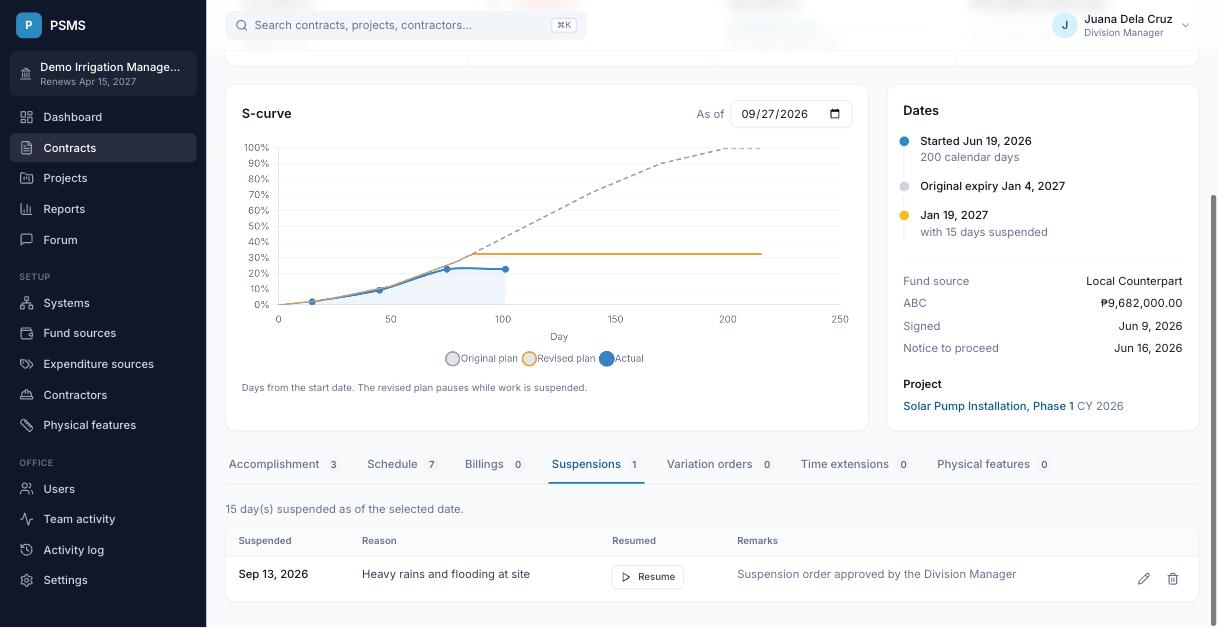The height and width of the screenshot is (628, 1218).
Task: Expand the Juana Dela Cruz account menu
Action: [x=1122, y=25]
